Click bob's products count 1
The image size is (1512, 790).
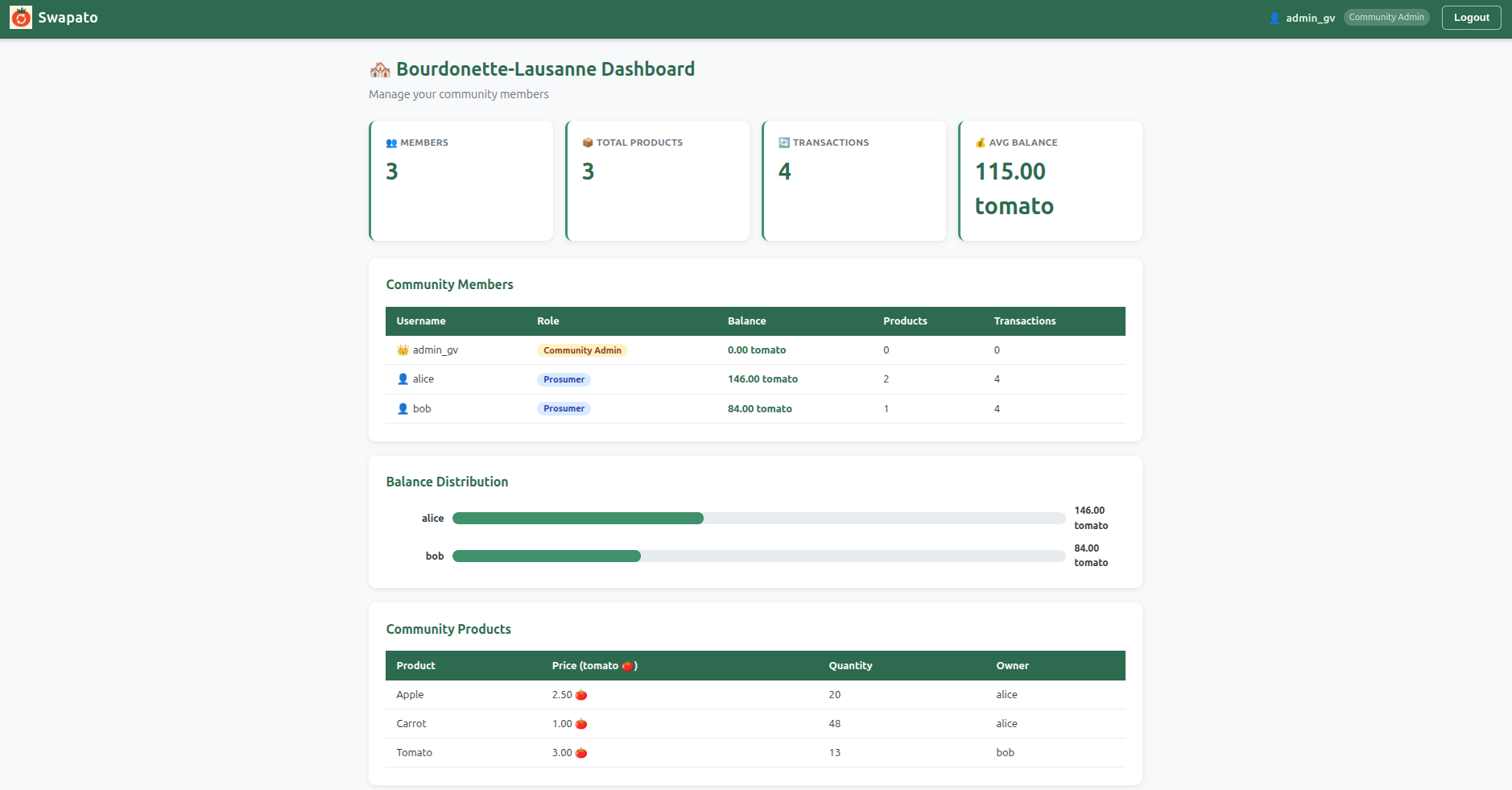(886, 409)
